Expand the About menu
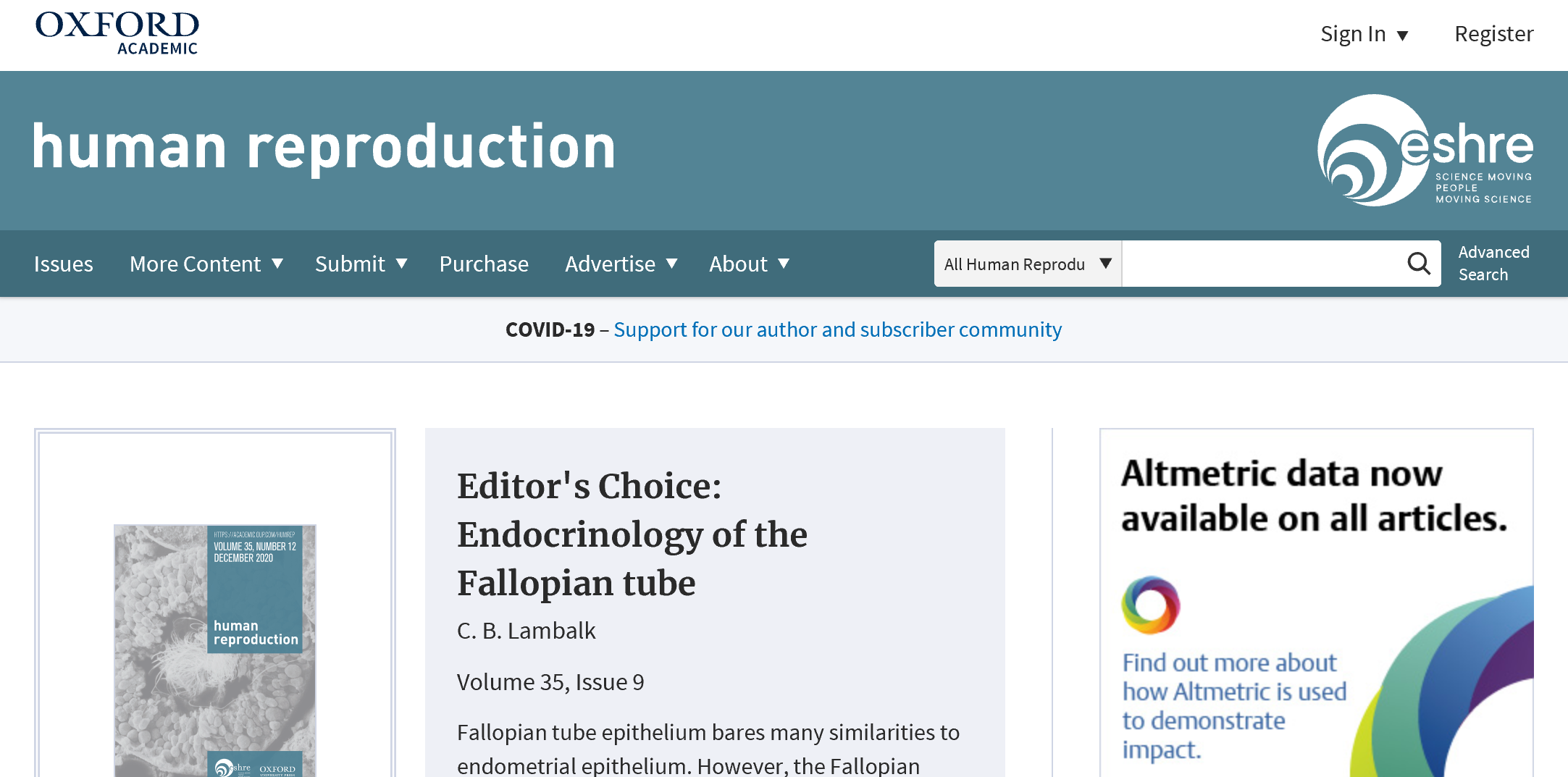Screen dimensions: 1568x777 749,264
